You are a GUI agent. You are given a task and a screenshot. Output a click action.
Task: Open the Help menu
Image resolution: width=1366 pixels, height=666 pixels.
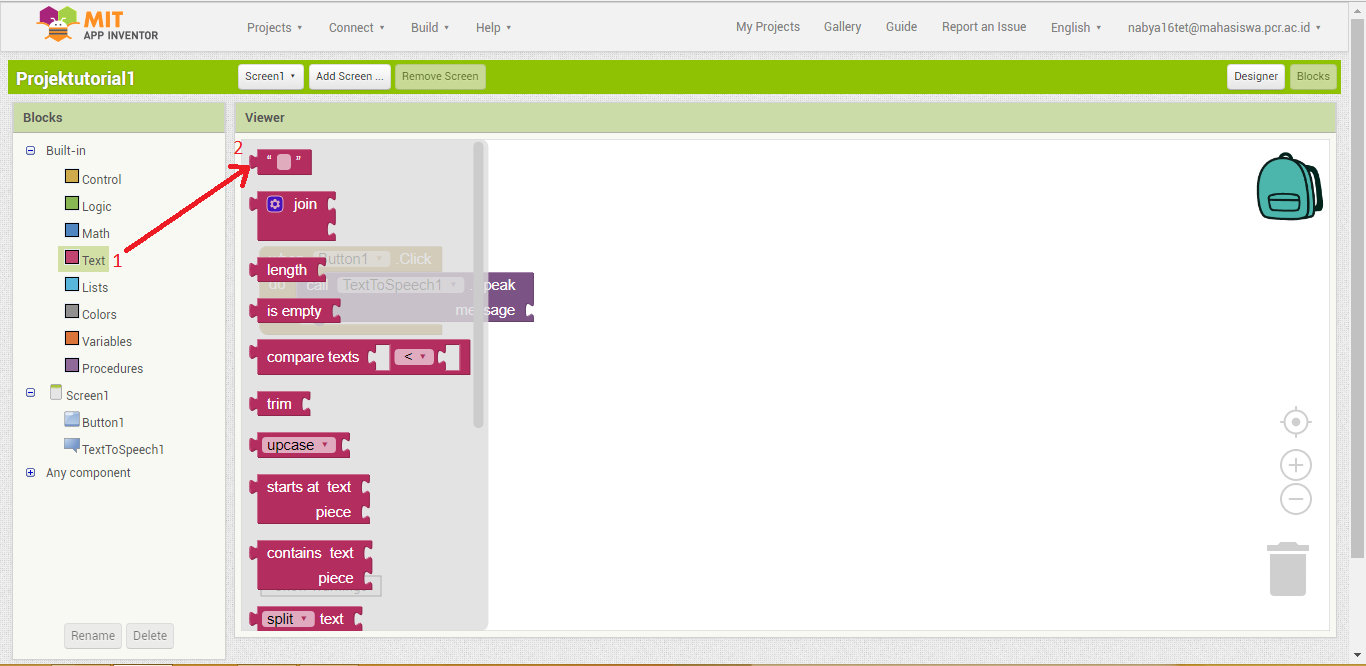click(493, 27)
